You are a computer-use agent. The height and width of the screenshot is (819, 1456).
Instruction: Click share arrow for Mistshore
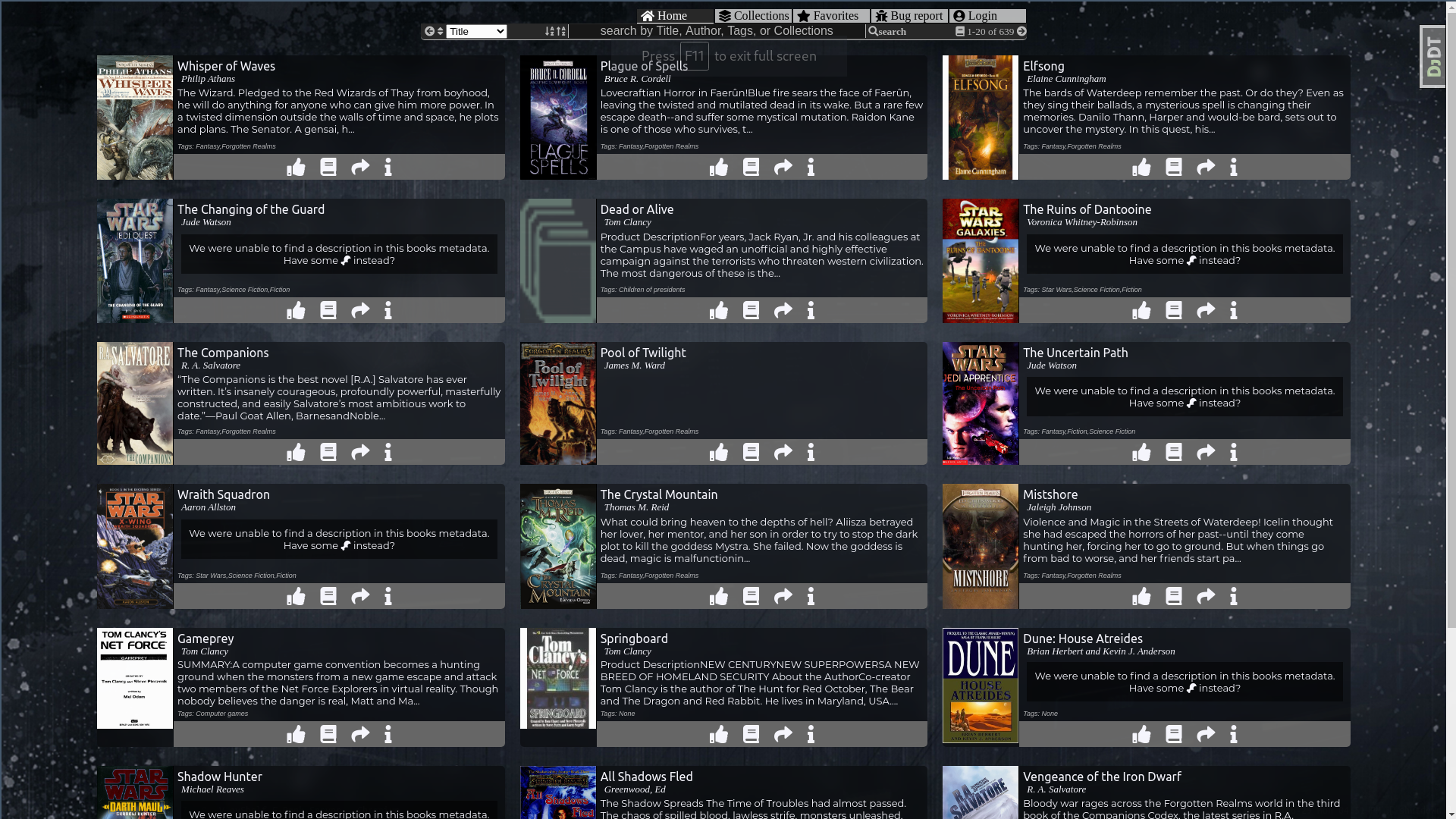1206,597
